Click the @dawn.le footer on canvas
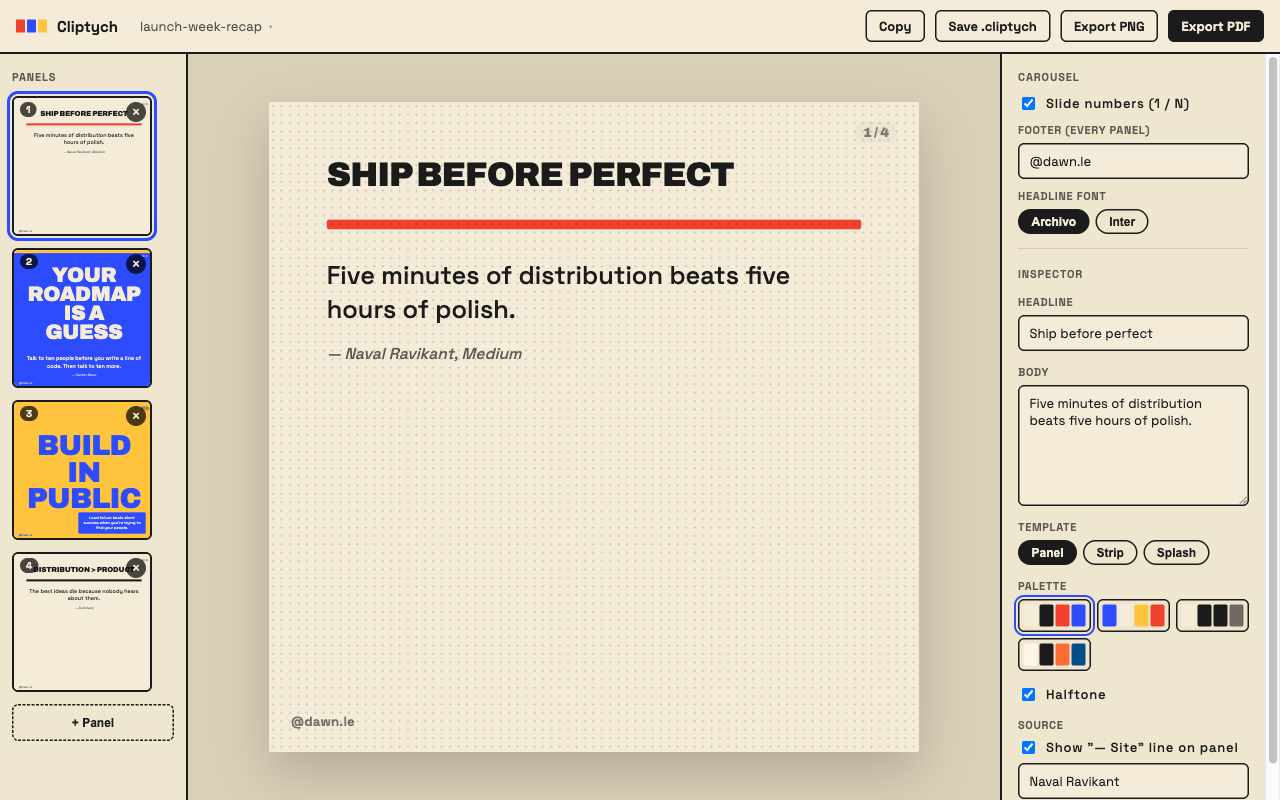This screenshot has height=800, width=1280. (322, 721)
